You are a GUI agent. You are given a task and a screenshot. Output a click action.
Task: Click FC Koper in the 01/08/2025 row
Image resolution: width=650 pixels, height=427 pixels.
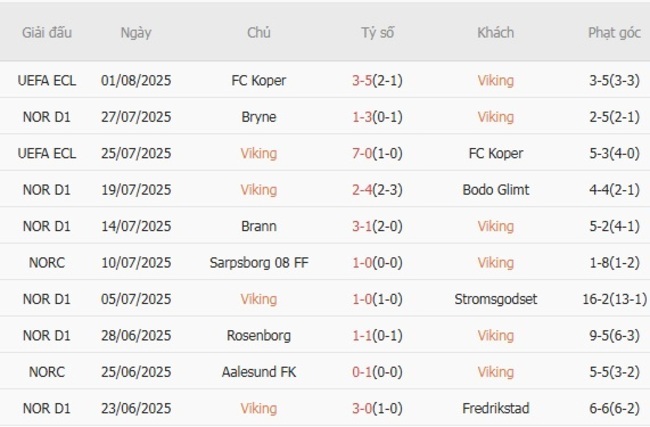[259, 81]
